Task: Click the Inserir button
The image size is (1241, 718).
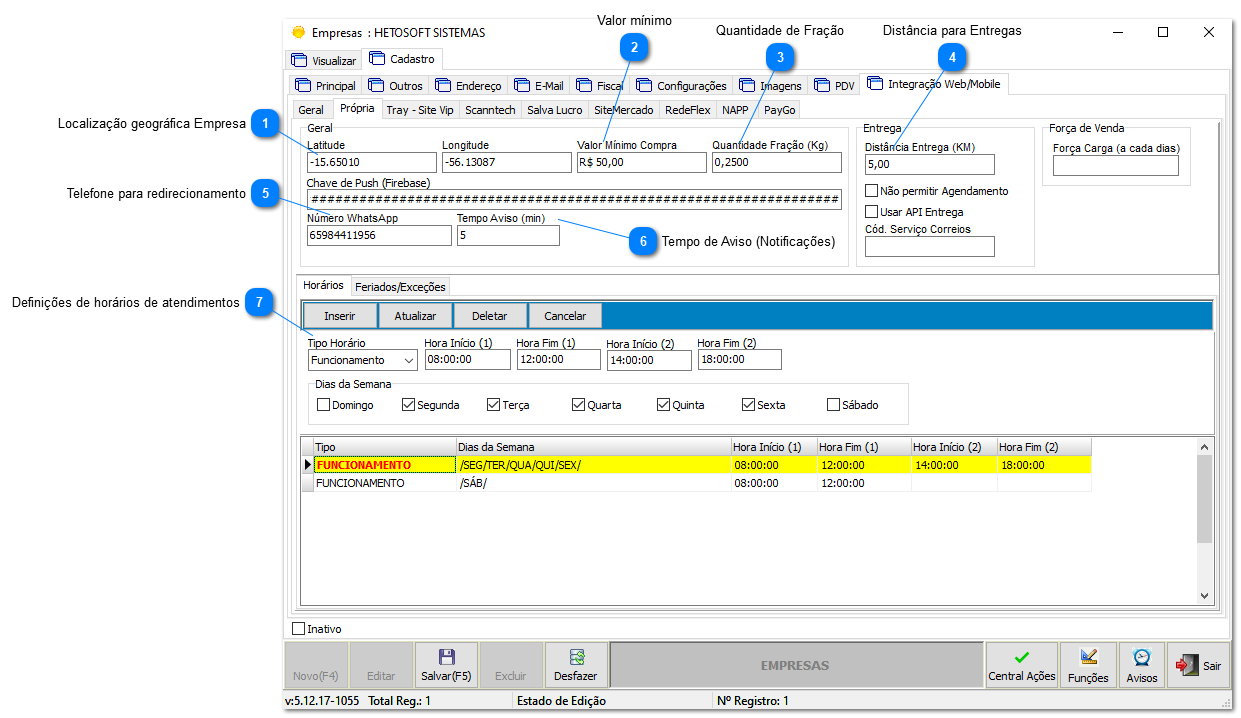Action: (340, 315)
